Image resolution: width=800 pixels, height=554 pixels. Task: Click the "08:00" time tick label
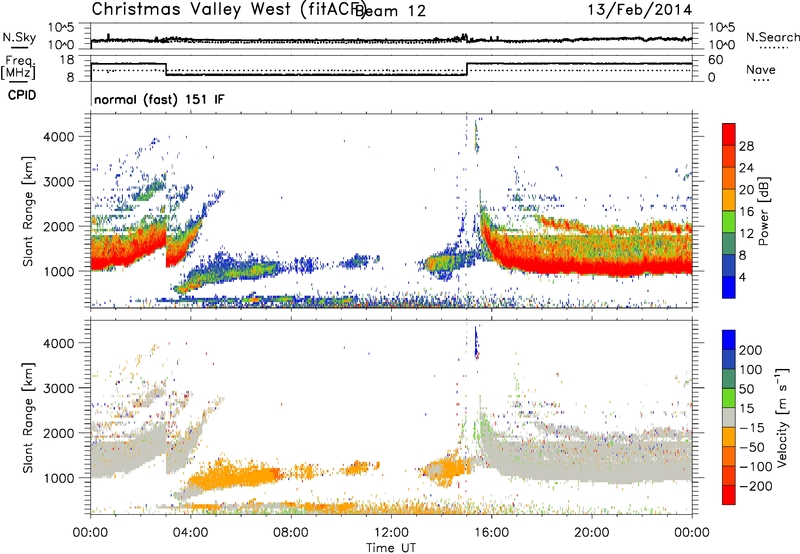point(291,533)
